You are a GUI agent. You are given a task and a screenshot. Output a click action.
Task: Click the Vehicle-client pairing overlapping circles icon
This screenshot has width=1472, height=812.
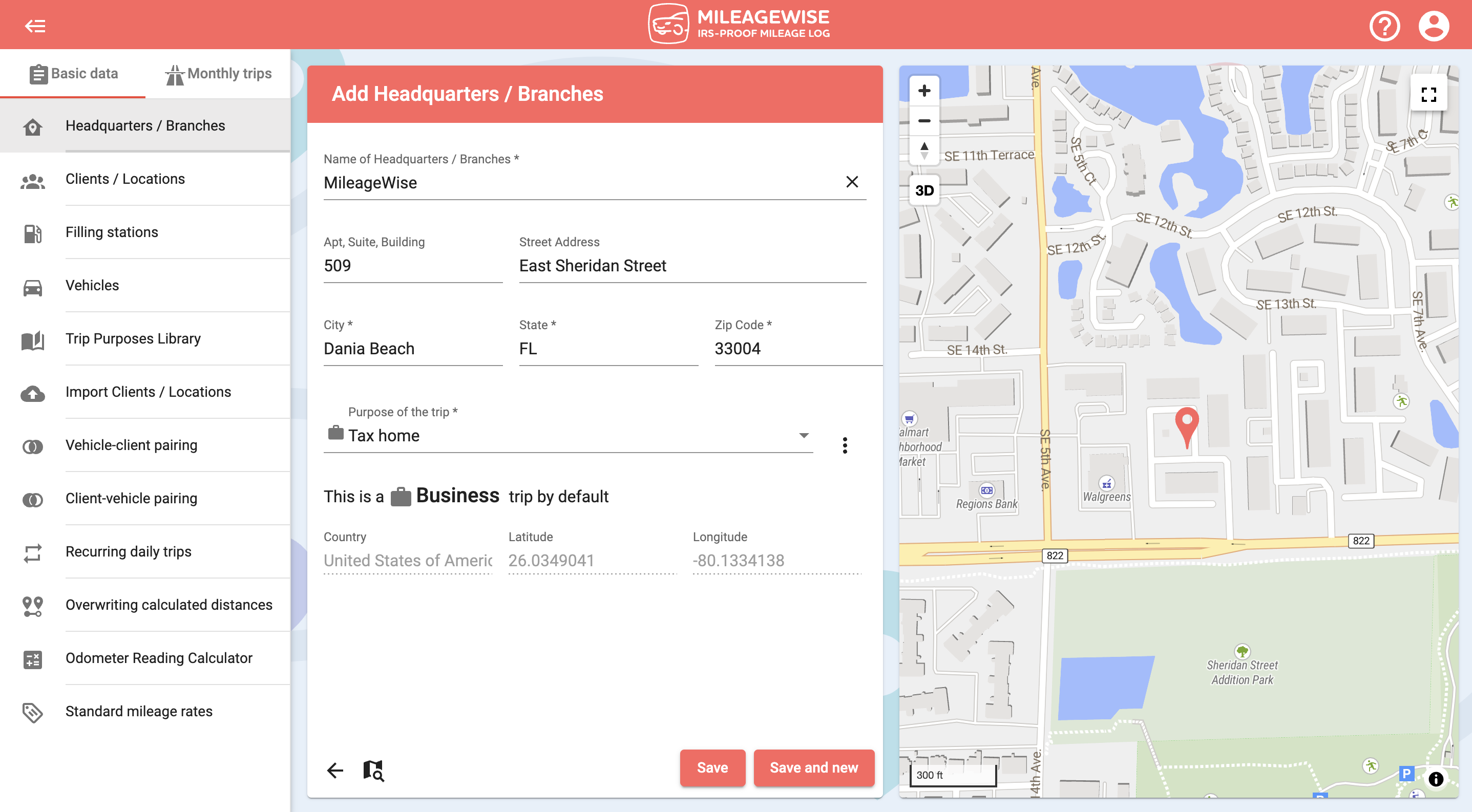click(33, 446)
